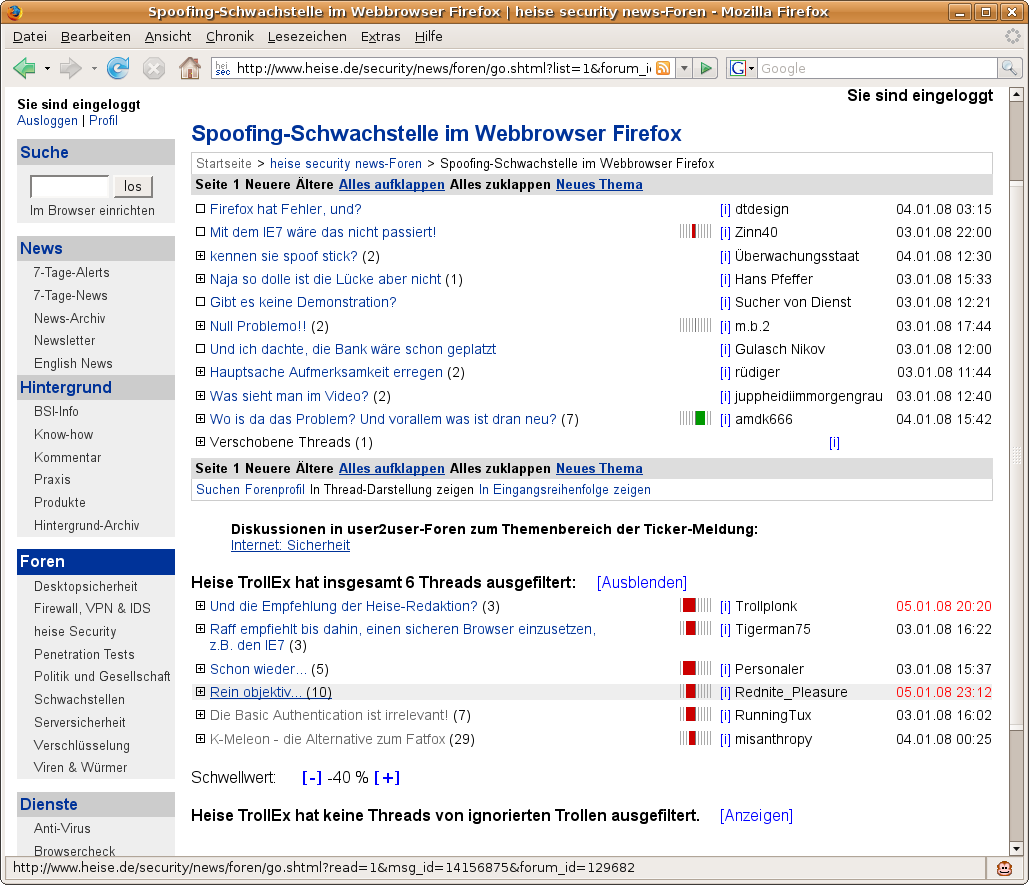Screen dimensions: 1029x885
Task: Decrease Schwellwert with the [-] control
Action: click(312, 778)
